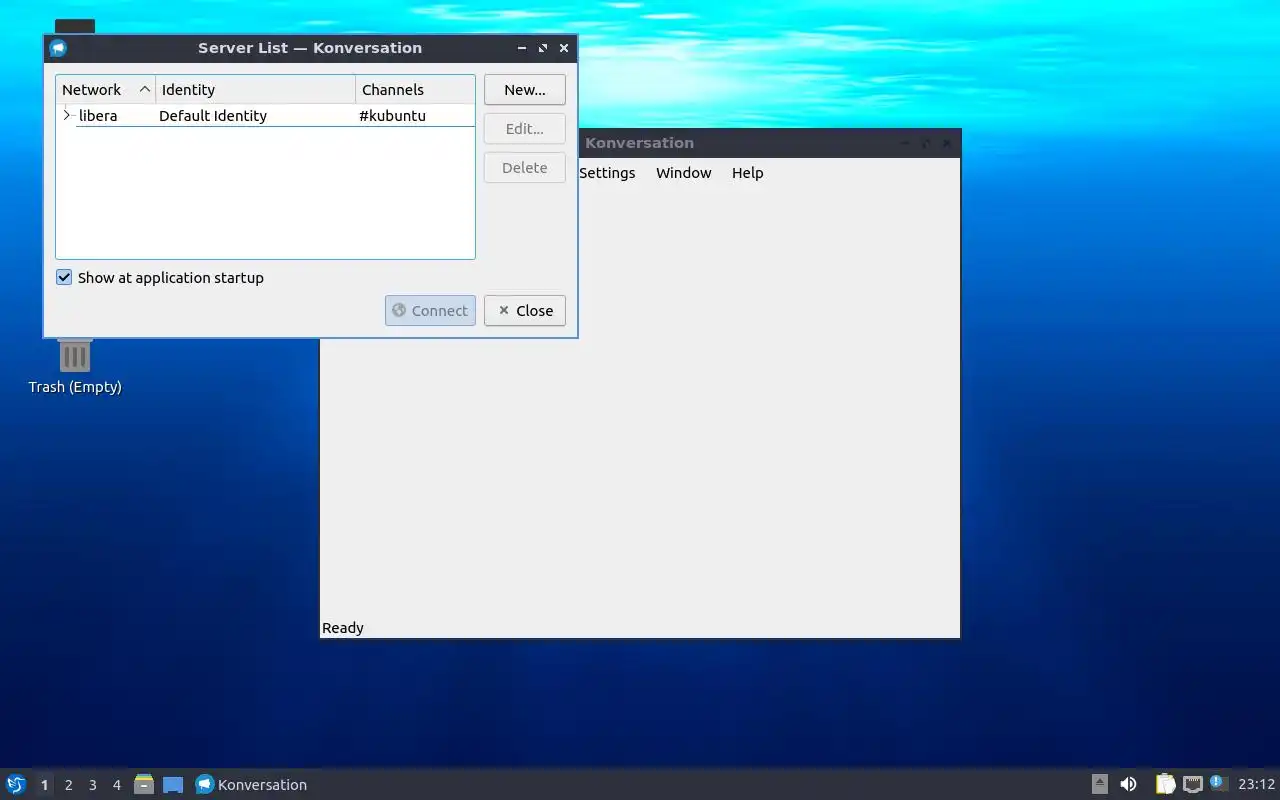Click the show desktop taskbar icon
Screen dimensions: 1280x800
173,784
